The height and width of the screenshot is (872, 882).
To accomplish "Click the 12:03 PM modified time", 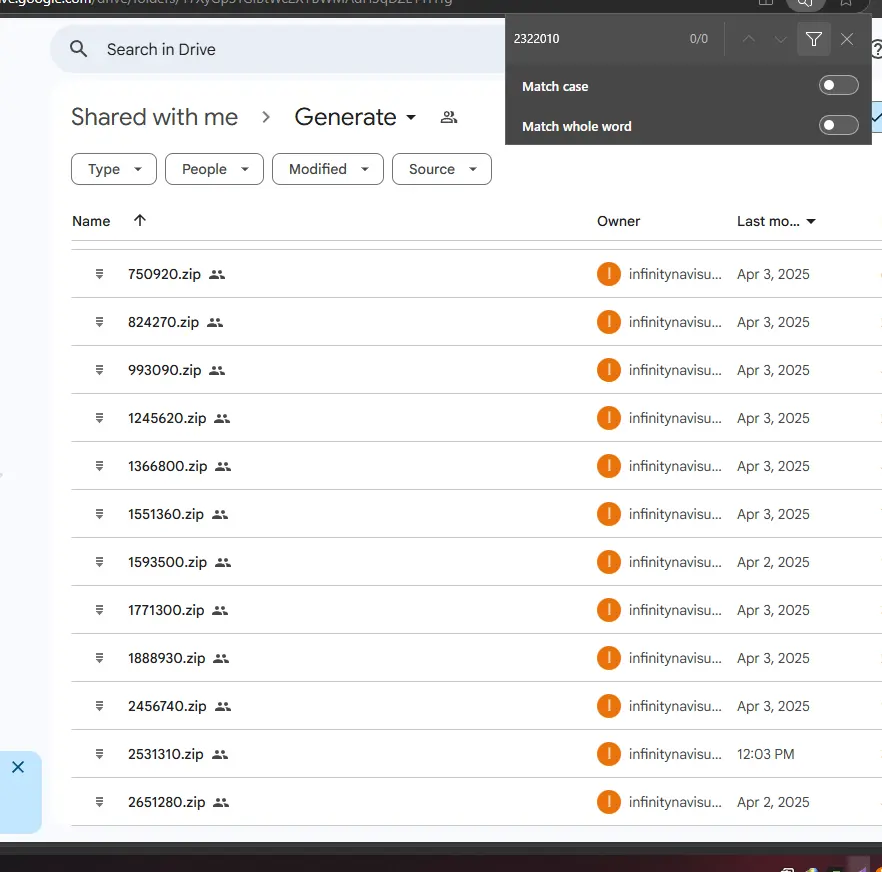I will pos(766,754).
